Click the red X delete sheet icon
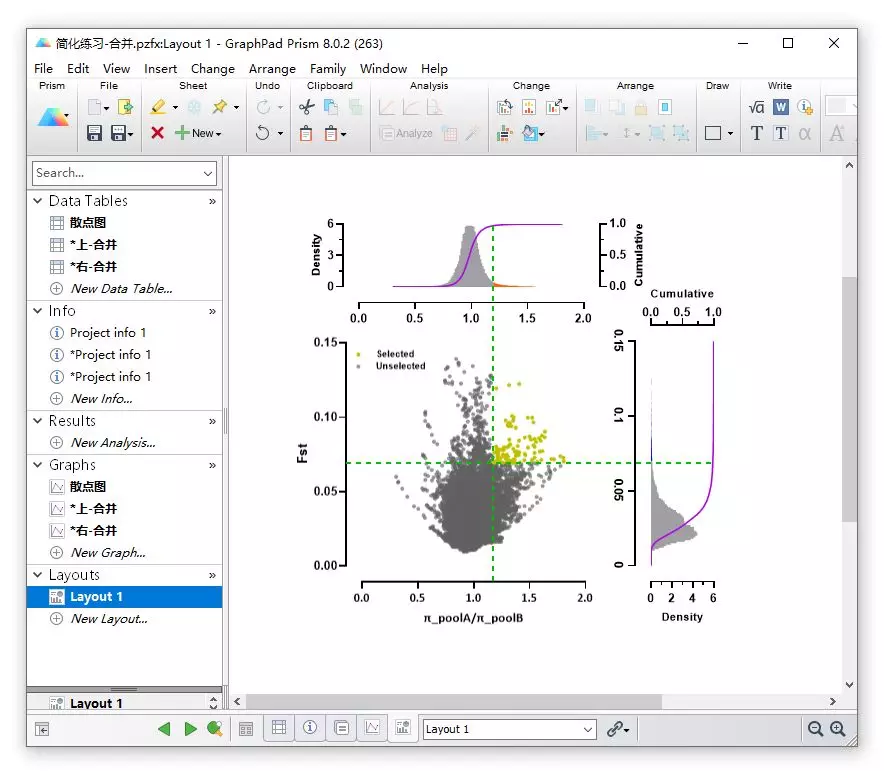The width and height of the screenshot is (884, 771). [x=157, y=133]
